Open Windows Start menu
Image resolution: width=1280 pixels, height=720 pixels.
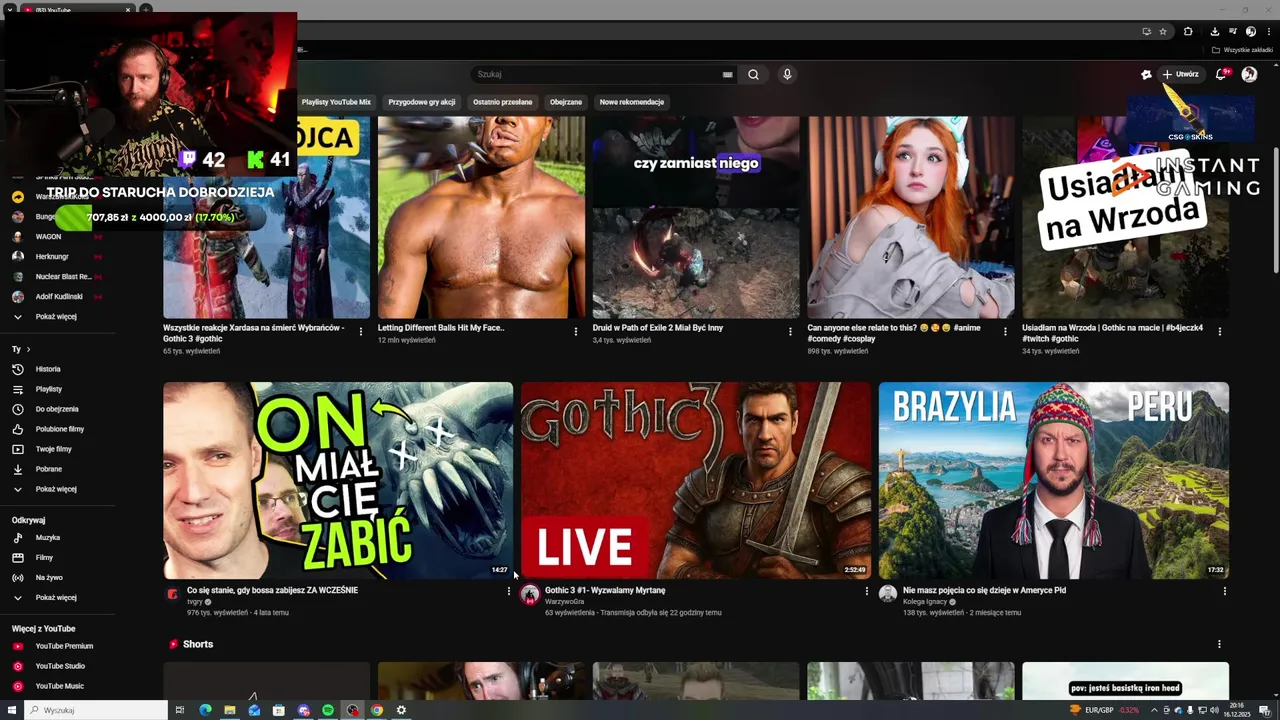[x=12, y=710]
